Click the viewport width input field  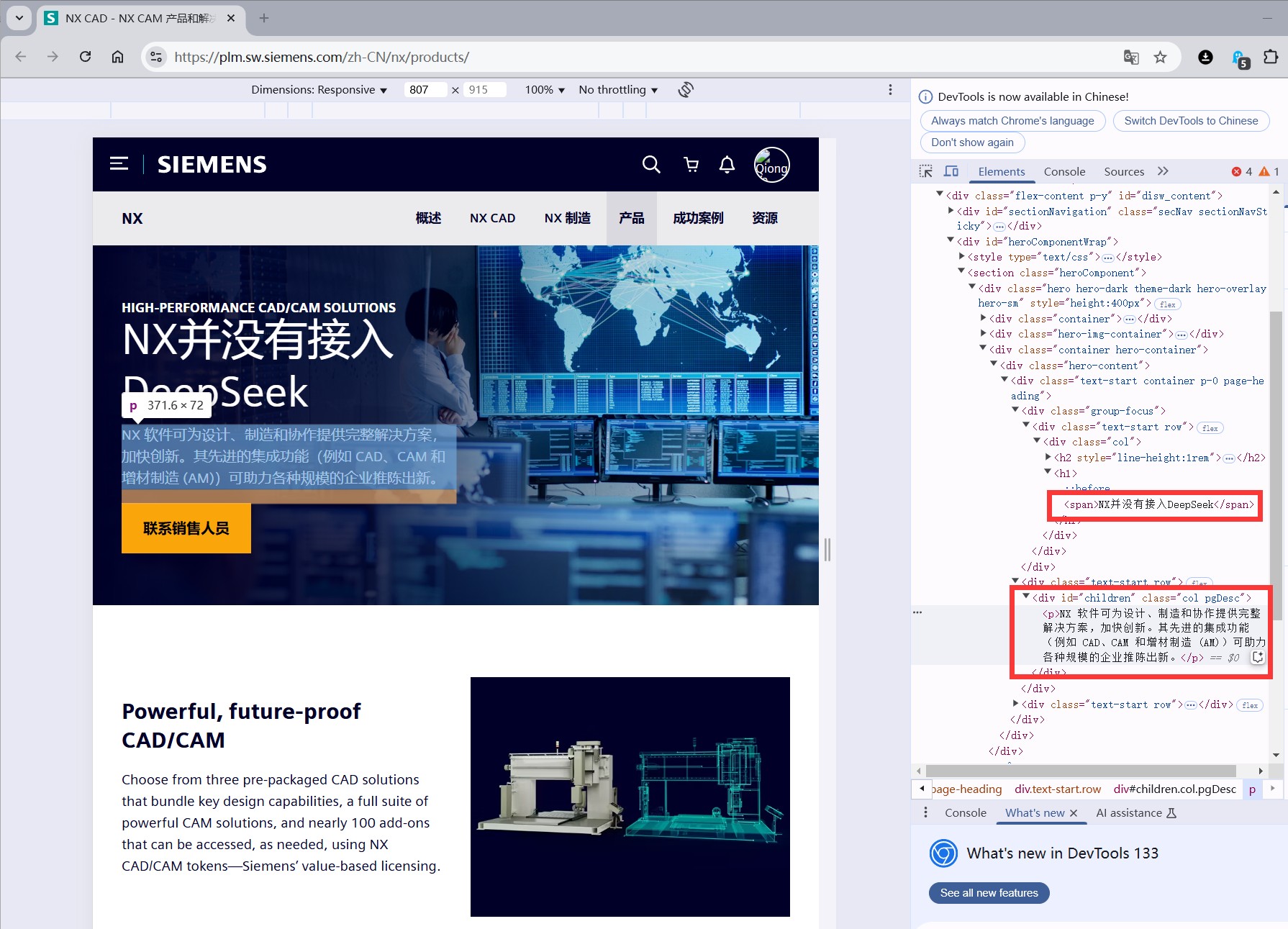click(x=425, y=90)
